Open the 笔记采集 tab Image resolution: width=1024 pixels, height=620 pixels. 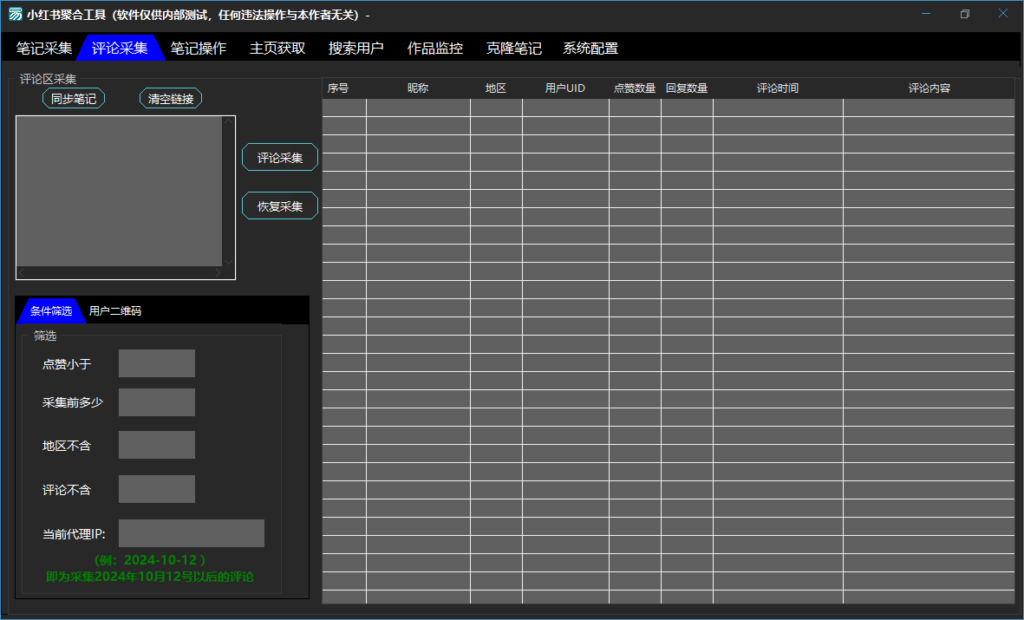click(x=44, y=48)
